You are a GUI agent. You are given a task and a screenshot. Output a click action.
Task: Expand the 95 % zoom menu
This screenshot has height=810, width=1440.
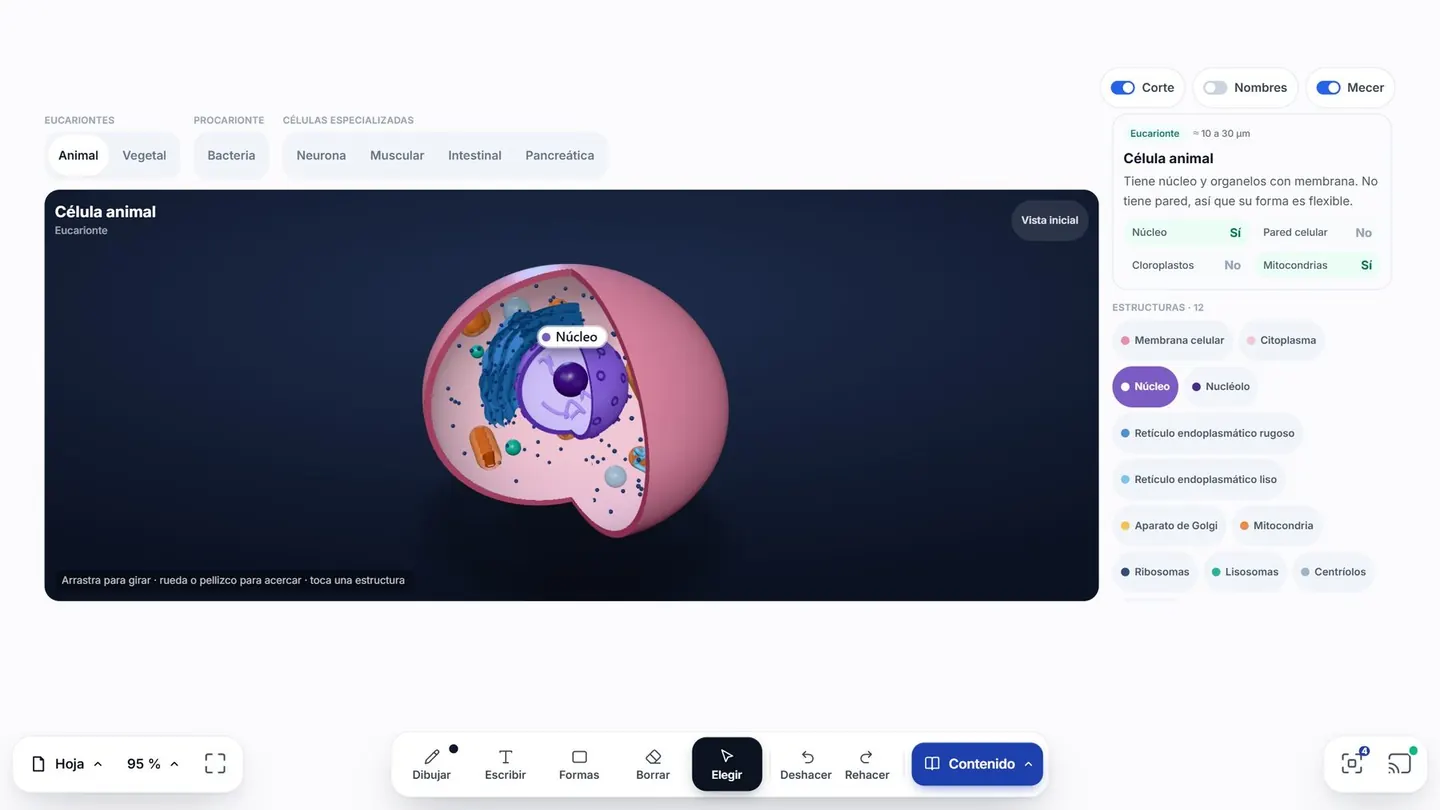153,764
